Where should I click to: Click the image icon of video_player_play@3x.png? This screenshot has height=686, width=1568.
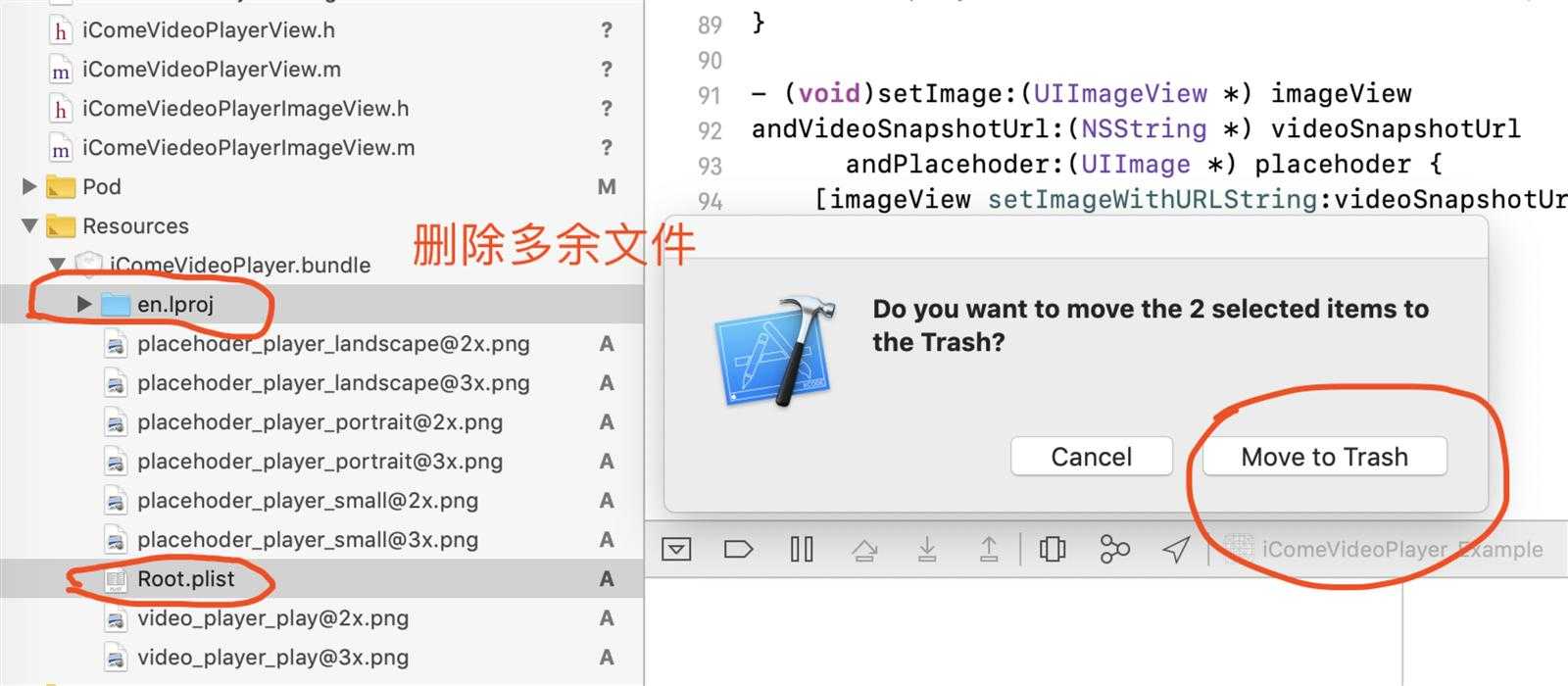pos(116,658)
